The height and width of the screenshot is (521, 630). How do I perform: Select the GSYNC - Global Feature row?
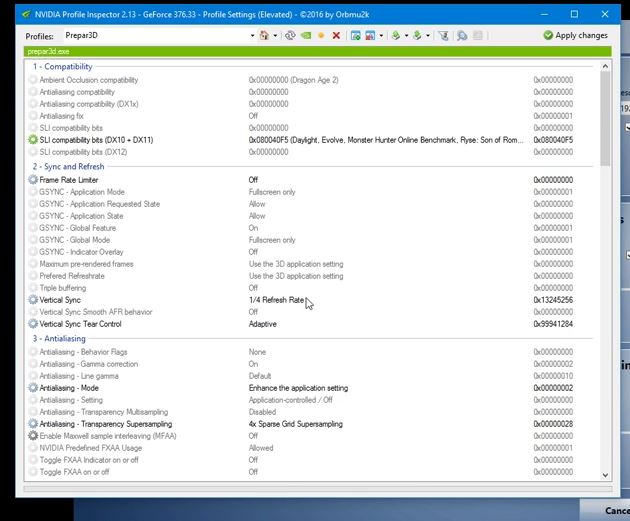309,228
